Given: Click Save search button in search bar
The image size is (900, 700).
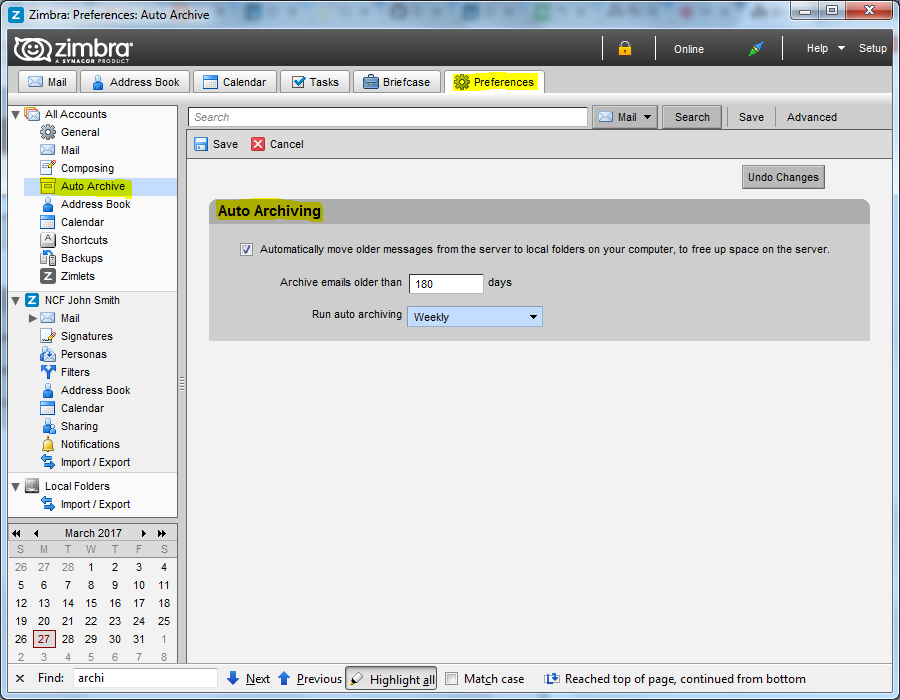Looking at the screenshot, I should point(751,117).
